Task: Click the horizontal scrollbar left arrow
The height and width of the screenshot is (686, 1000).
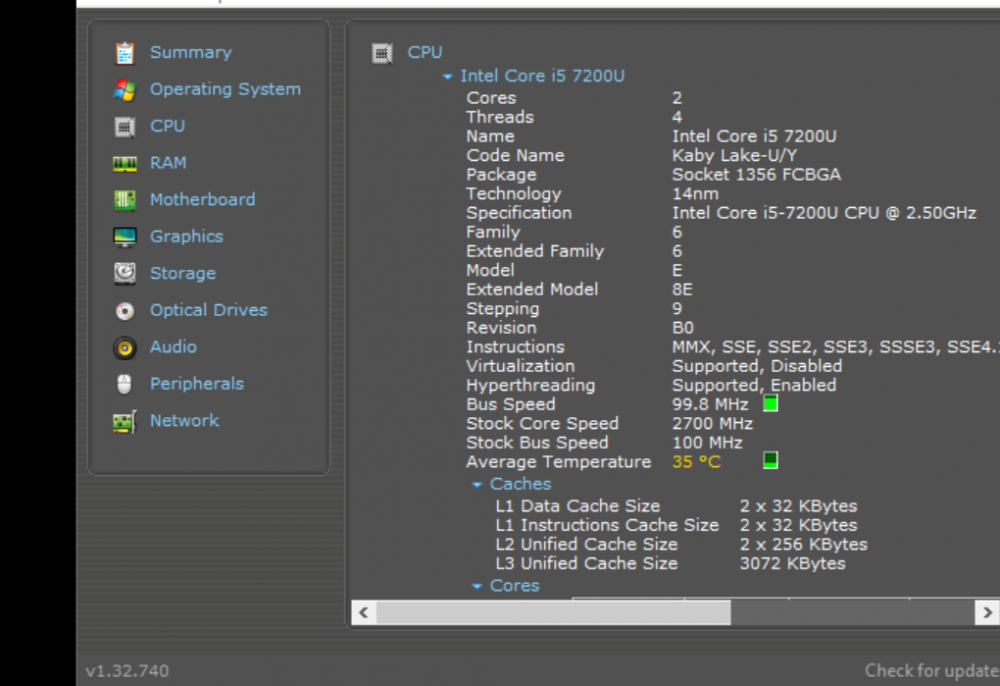Action: point(363,612)
